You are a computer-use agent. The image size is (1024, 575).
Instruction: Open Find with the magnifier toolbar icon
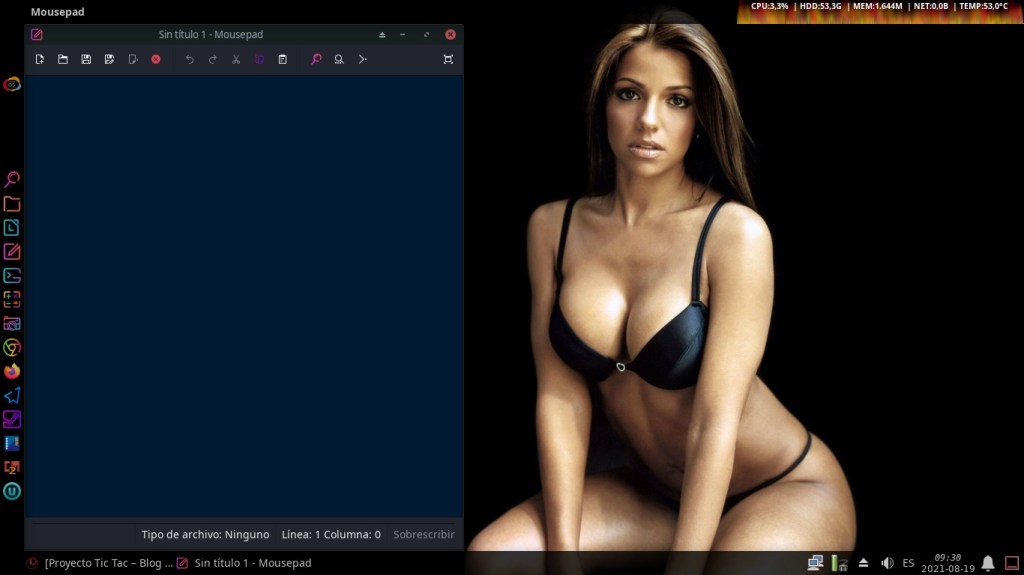pos(316,60)
